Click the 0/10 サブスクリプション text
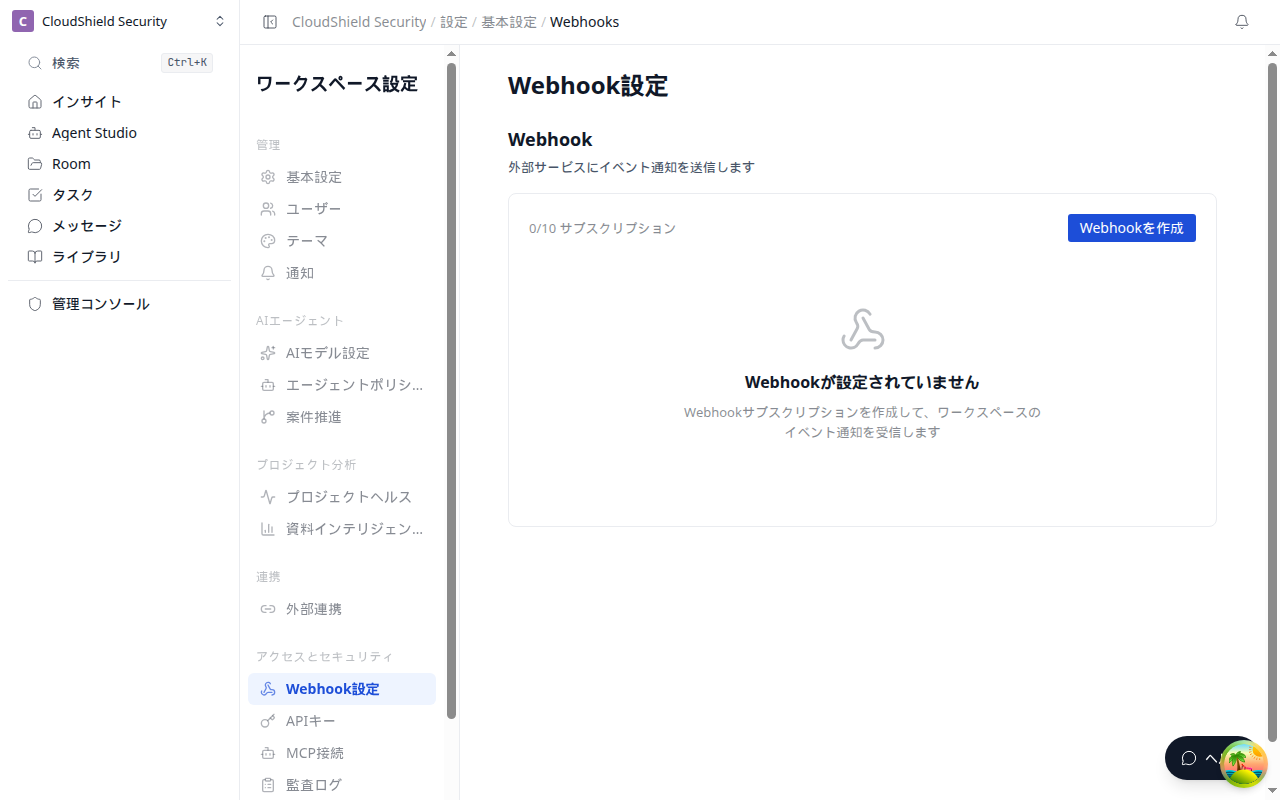The image size is (1280, 800). (602, 228)
